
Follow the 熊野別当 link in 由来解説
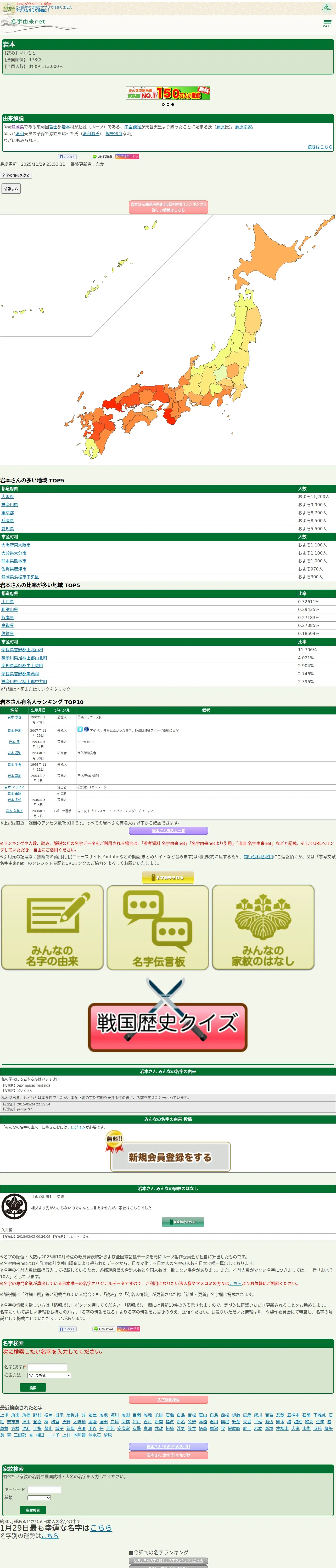(114, 133)
